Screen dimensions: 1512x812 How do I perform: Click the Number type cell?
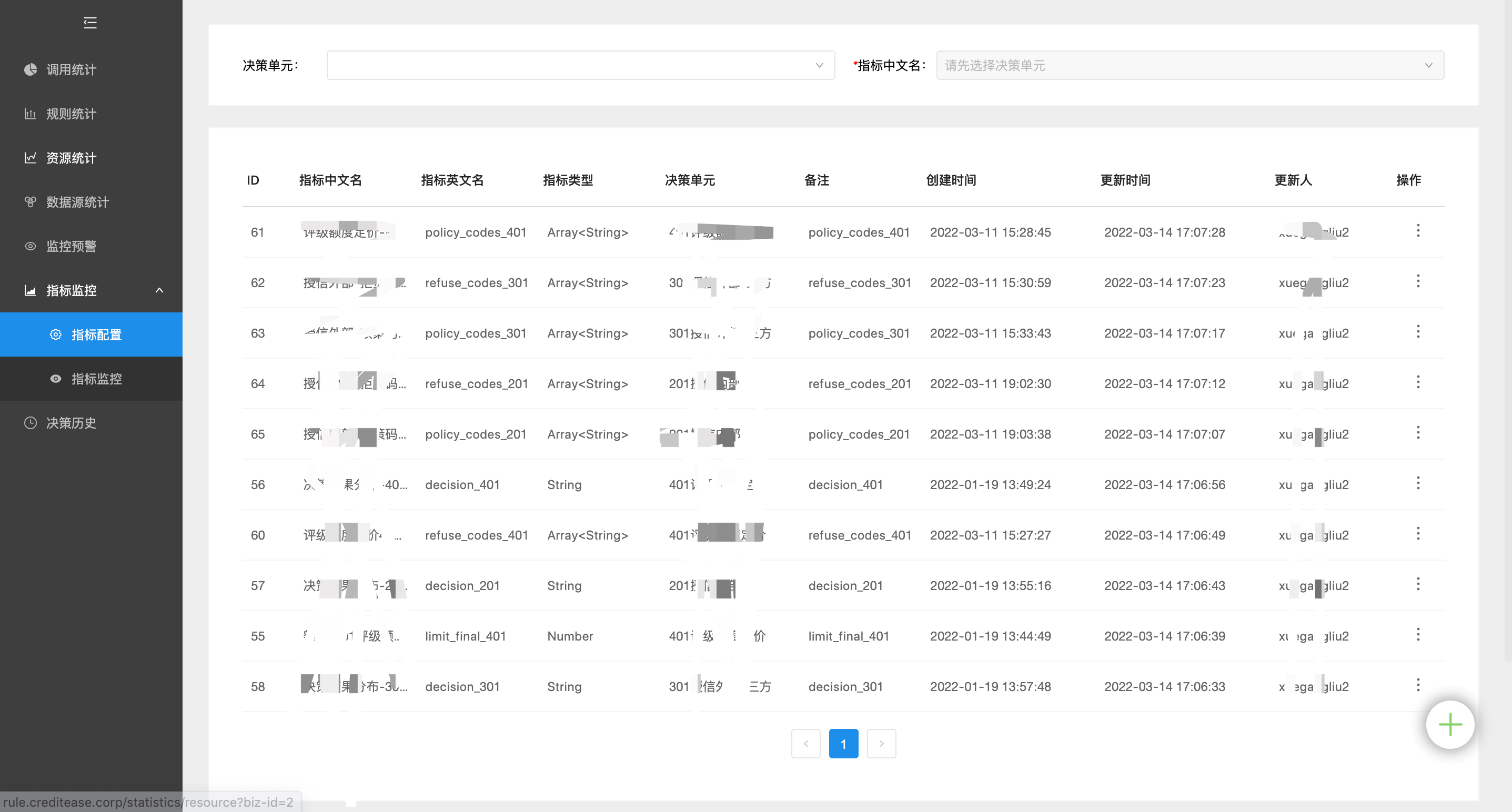tap(570, 636)
